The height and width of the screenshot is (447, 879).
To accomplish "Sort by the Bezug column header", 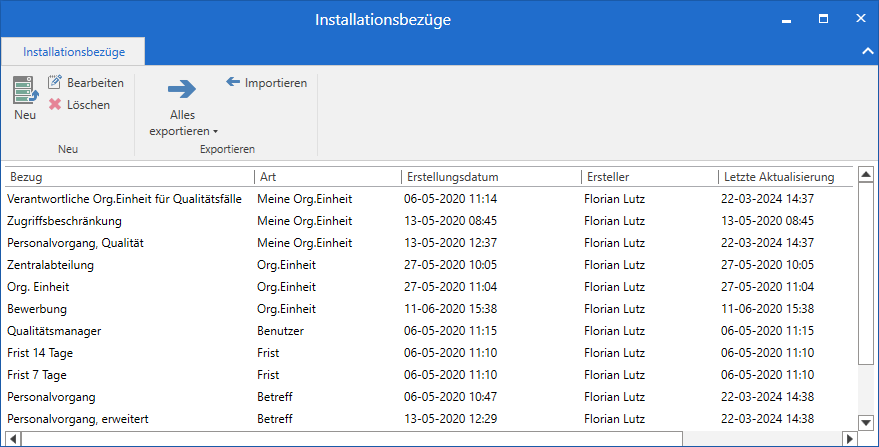I will click(128, 177).
